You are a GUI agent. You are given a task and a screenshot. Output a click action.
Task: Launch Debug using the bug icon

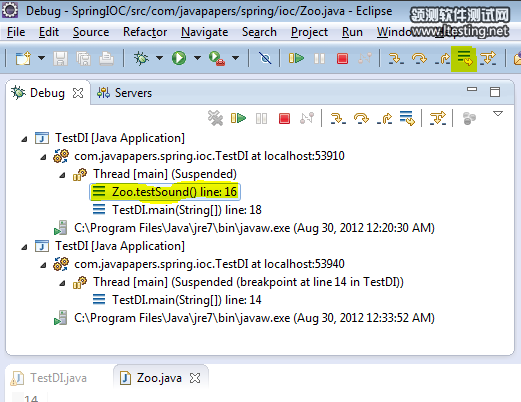[141, 58]
